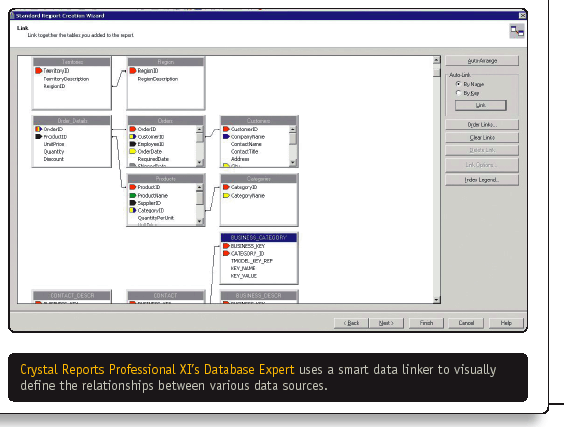Select the RequiredDate field in Orders
Image resolution: width=564 pixels, height=427 pixels.
pyautogui.click(x=153, y=159)
